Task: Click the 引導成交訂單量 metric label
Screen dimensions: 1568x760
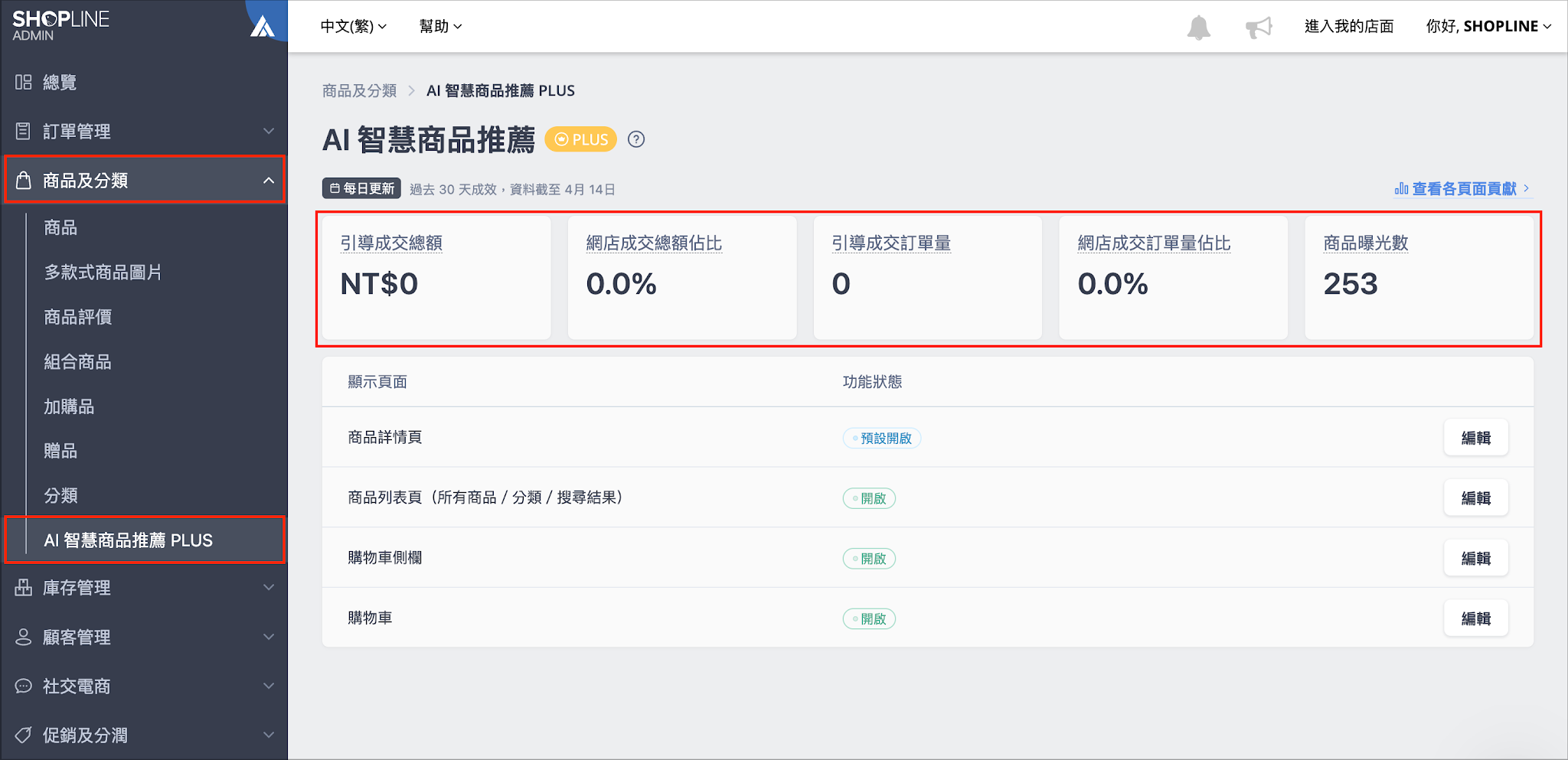Action: click(891, 243)
